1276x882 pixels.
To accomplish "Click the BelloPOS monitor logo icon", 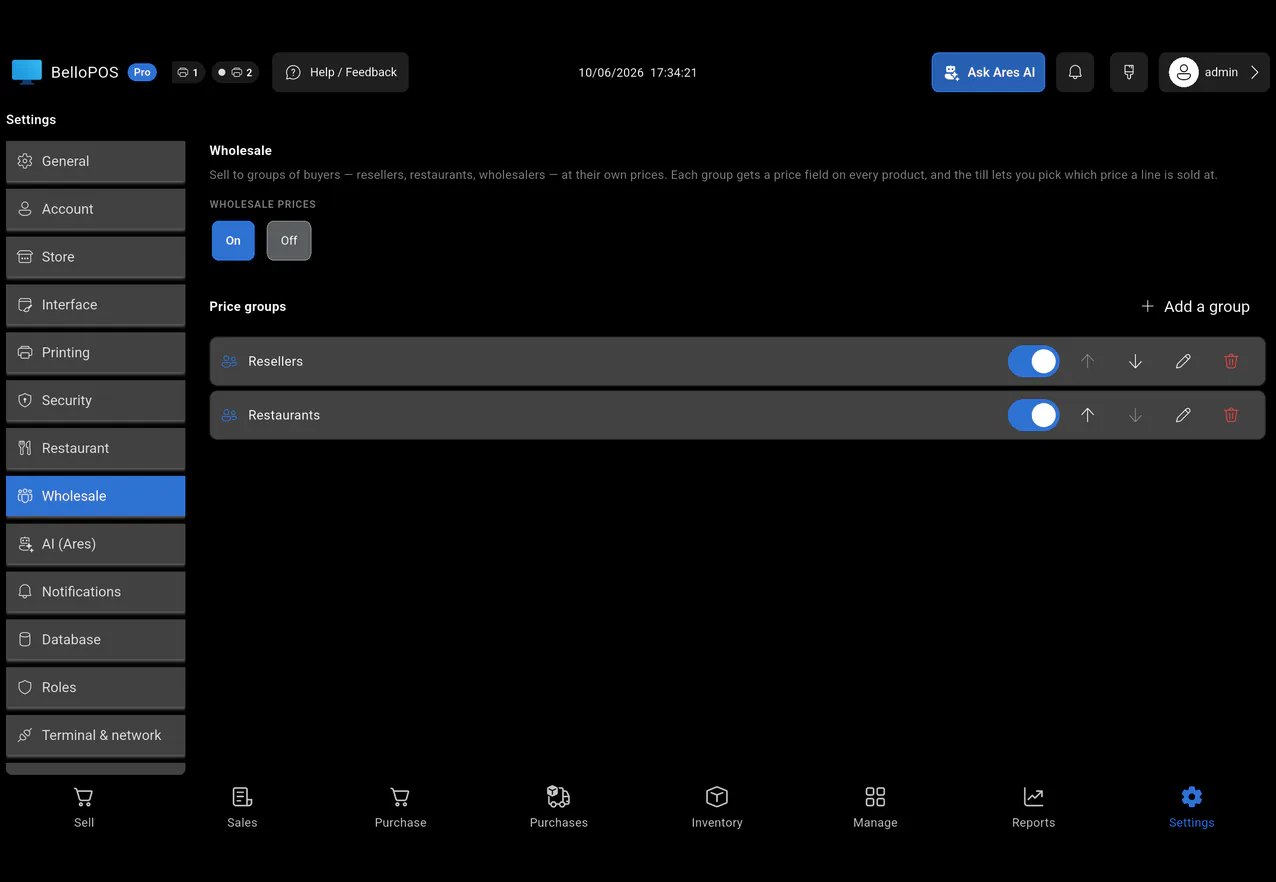I will click(27, 72).
